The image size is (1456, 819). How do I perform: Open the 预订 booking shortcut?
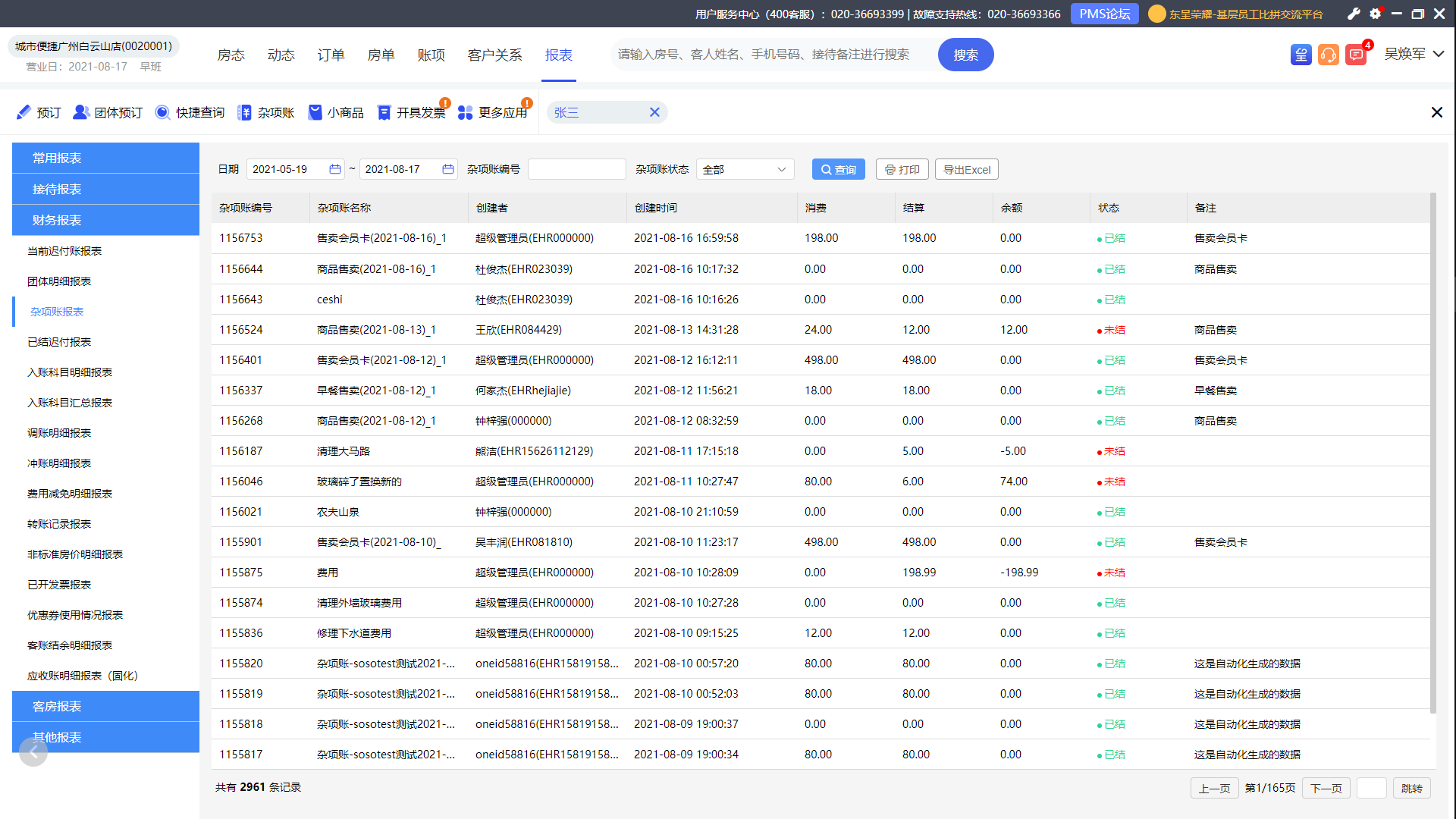[38, 112]
